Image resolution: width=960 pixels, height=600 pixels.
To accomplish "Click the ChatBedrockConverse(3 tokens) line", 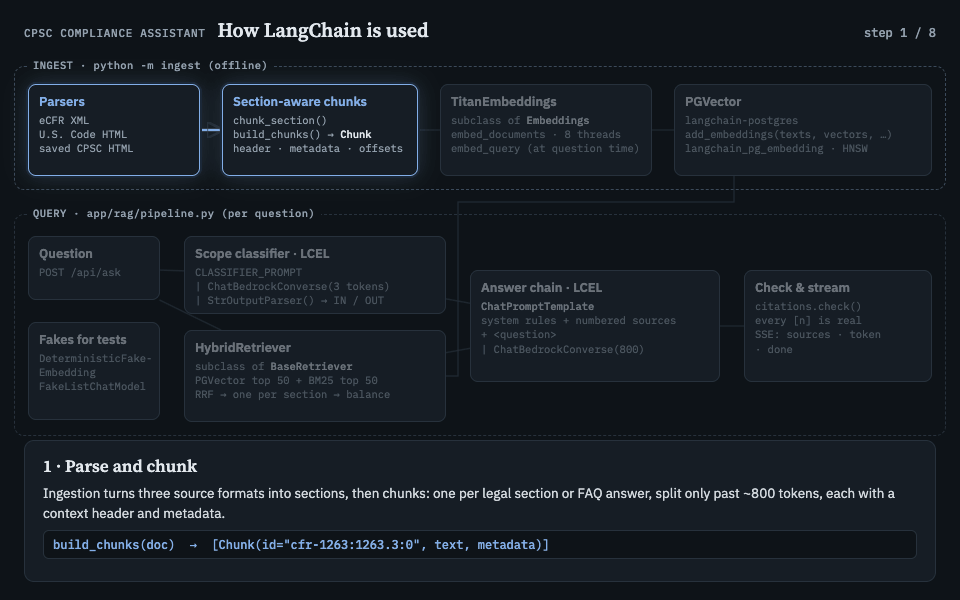I will coord(292,287).
